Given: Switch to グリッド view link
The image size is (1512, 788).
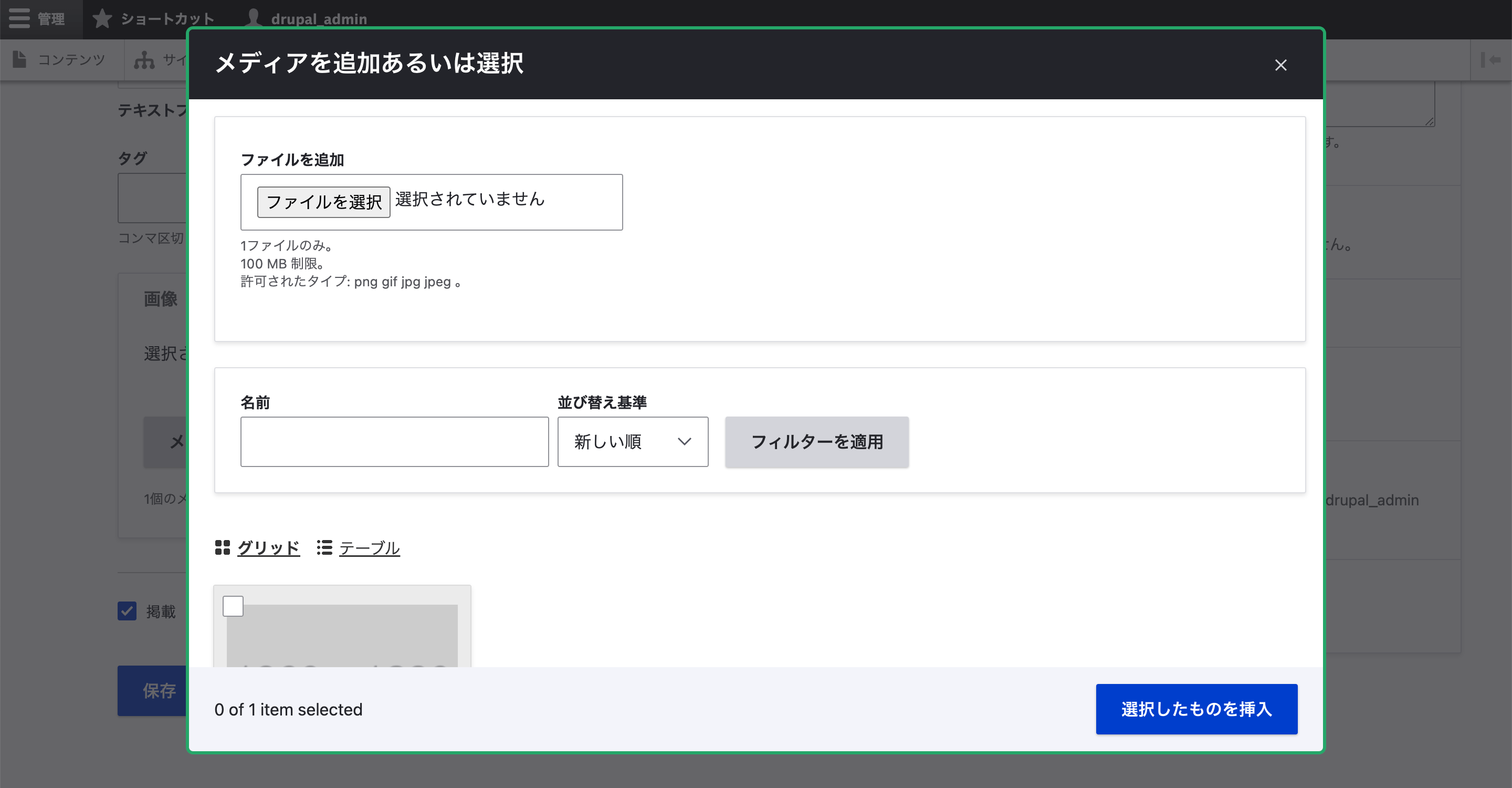Looking at the screenshot, I should pyautogui.click(x=268, y=548).
